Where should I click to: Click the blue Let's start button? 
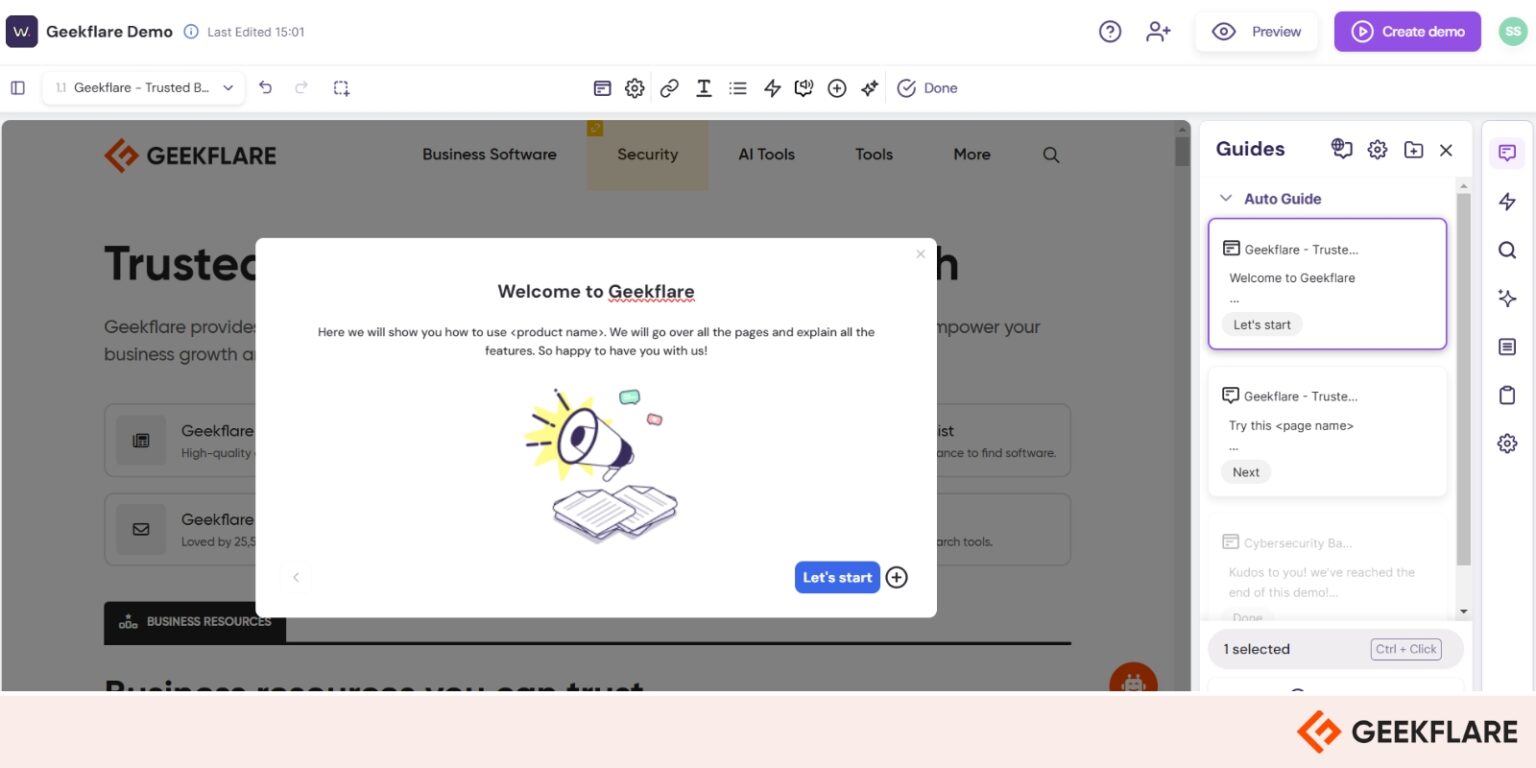[x=837, y=577]
